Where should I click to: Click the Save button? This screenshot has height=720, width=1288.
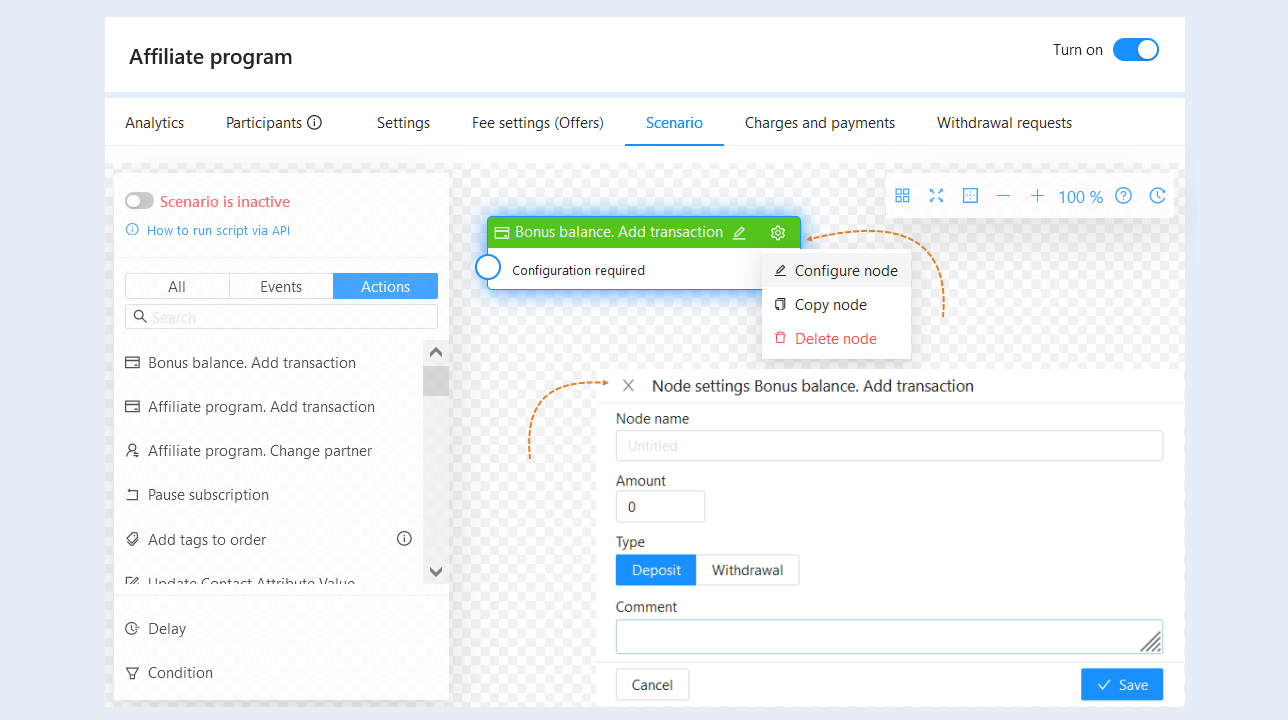pos(1122,685)
